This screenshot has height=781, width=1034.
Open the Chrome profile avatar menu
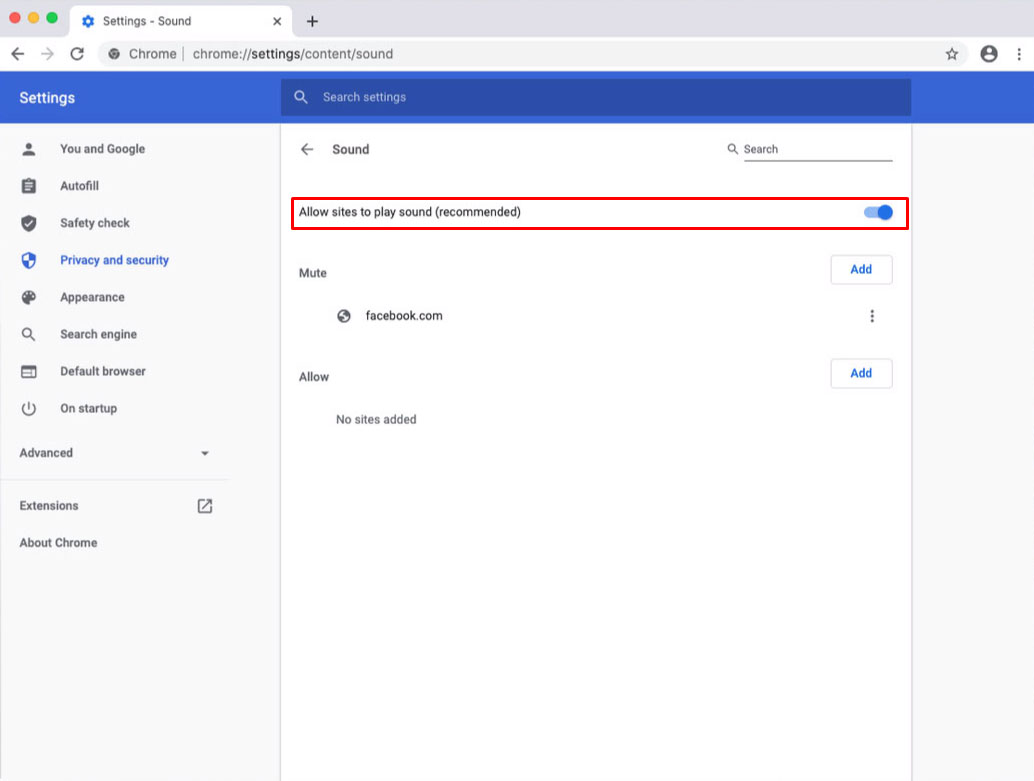tap(989, 54)
